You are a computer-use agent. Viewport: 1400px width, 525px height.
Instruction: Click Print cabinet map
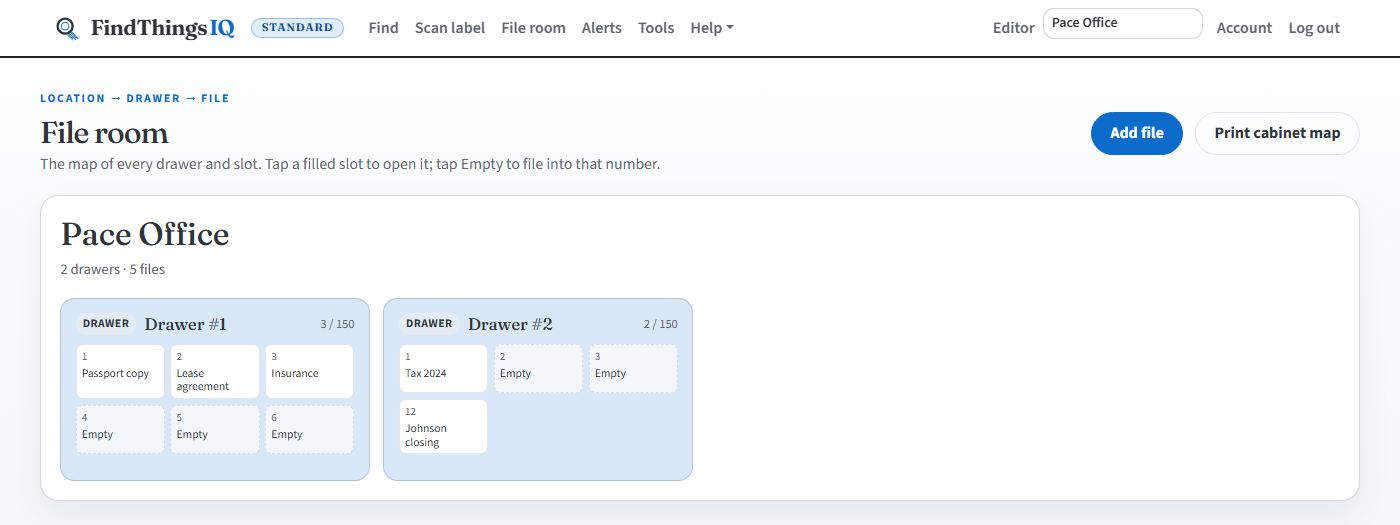[x=1277, y=133]
